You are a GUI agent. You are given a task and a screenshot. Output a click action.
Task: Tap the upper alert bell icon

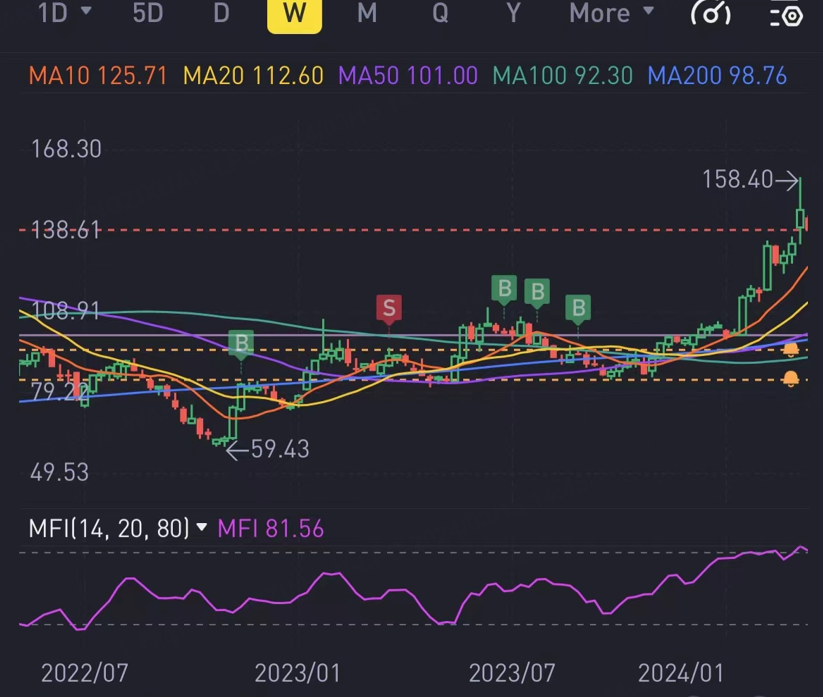(x=790, y=349)
